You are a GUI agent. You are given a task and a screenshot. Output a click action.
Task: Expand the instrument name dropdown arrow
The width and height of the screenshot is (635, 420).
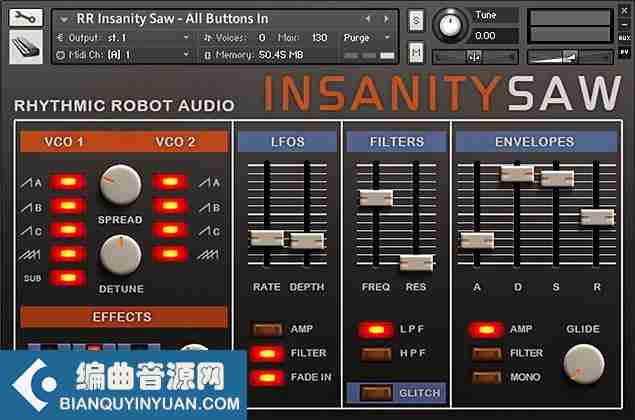coord(64,19)
